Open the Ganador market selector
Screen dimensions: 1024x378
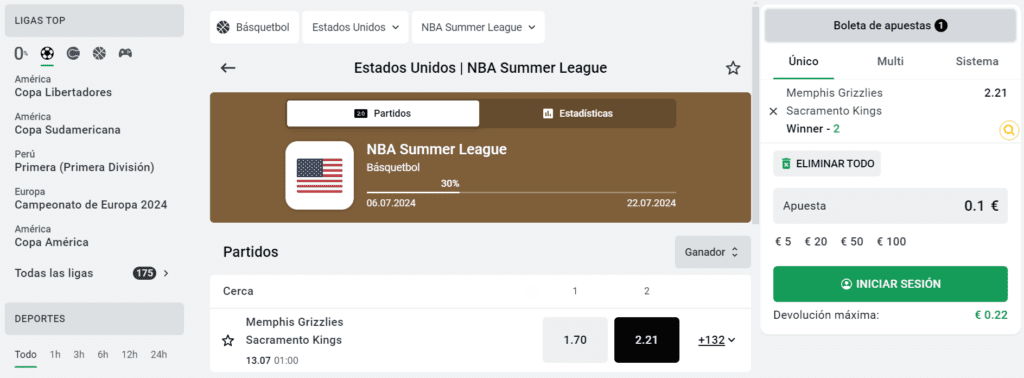[712, 252]
